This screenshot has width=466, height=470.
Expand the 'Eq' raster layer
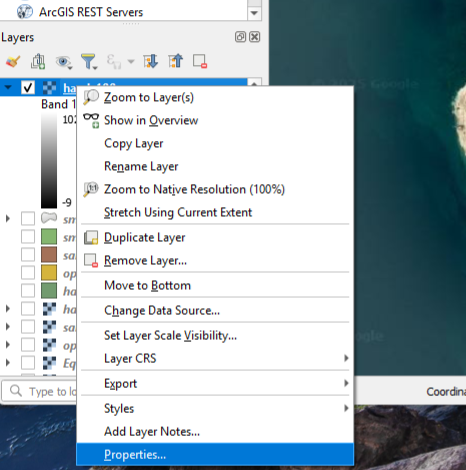pos(8,363)
